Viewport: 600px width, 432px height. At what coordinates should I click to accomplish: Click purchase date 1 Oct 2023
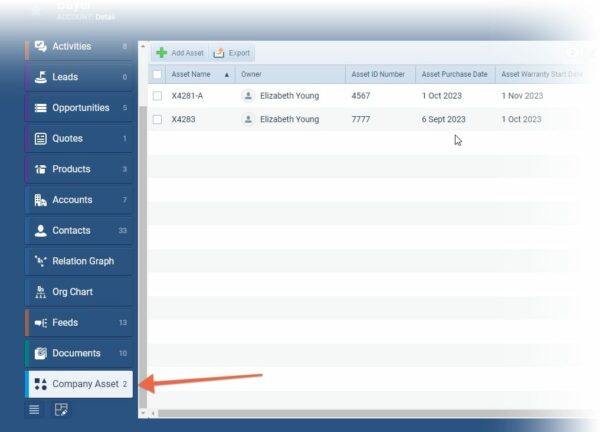point(442,96)
